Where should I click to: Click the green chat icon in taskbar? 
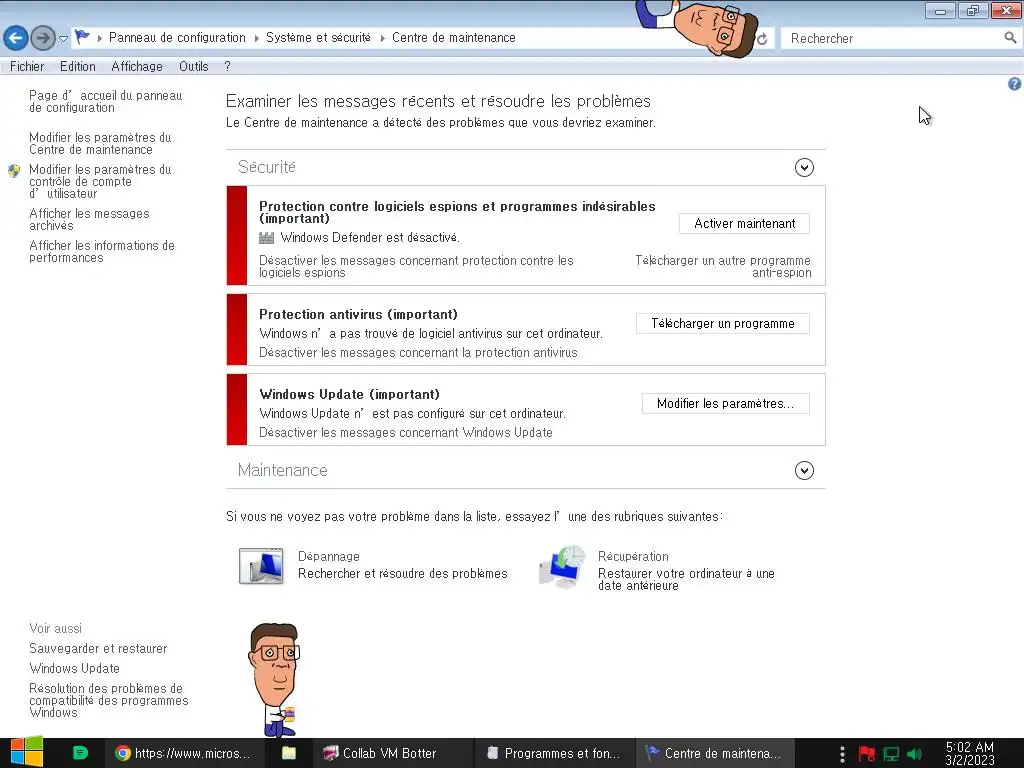[x=80, y=753]
